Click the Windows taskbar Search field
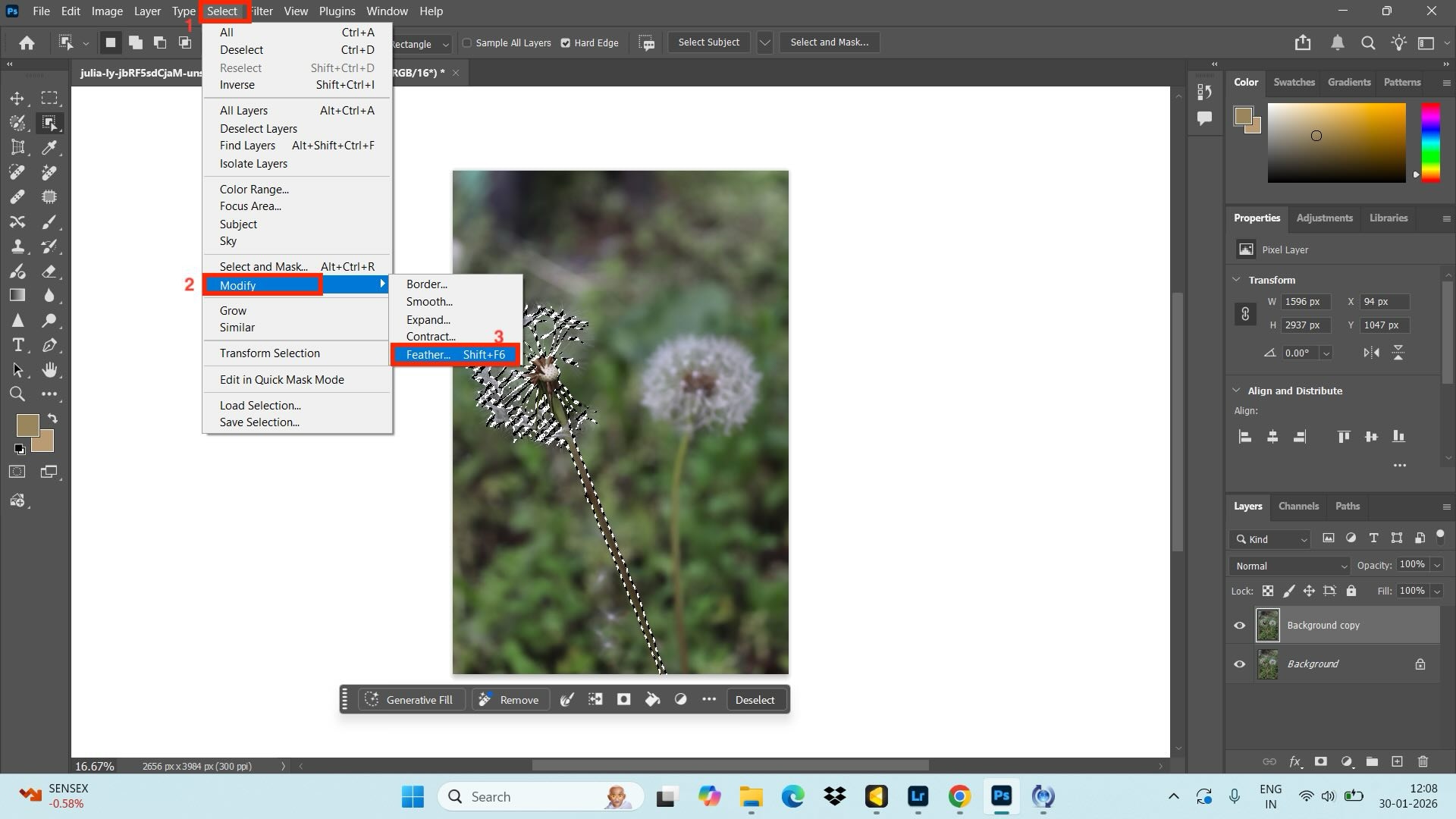The image size is (1456, 819). pyautogui.click(x=531, y=796)
